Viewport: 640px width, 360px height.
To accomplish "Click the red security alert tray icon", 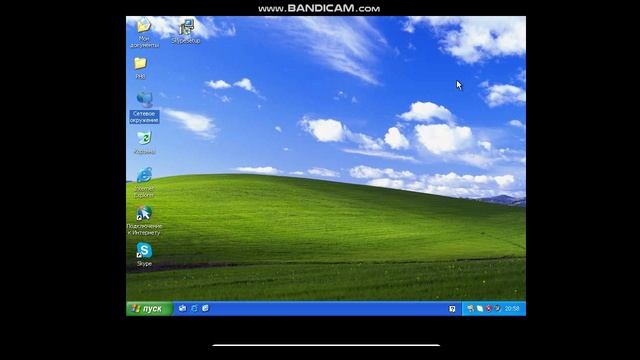I will coord(489,309).
